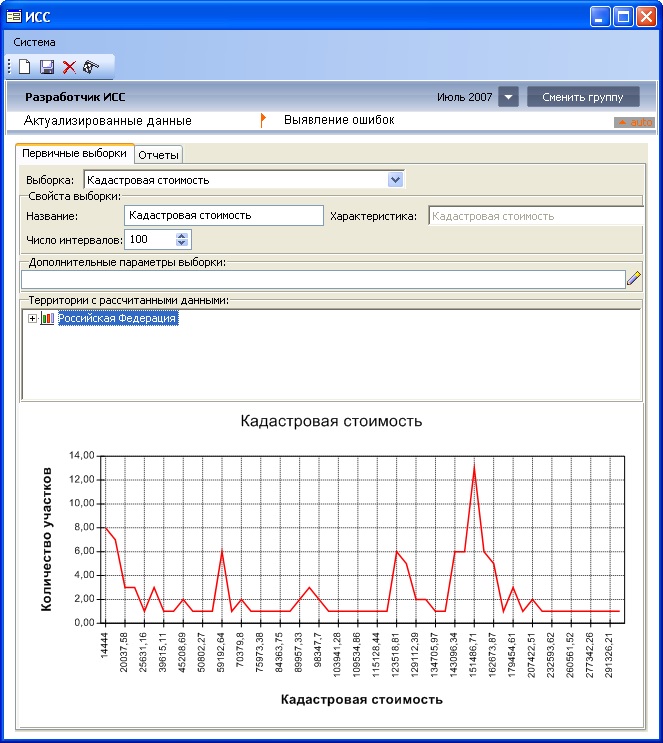Switch to the Отчеты tab
Image resolution: width=663 pixels, height=743 pixels.
tap(158, 155)
